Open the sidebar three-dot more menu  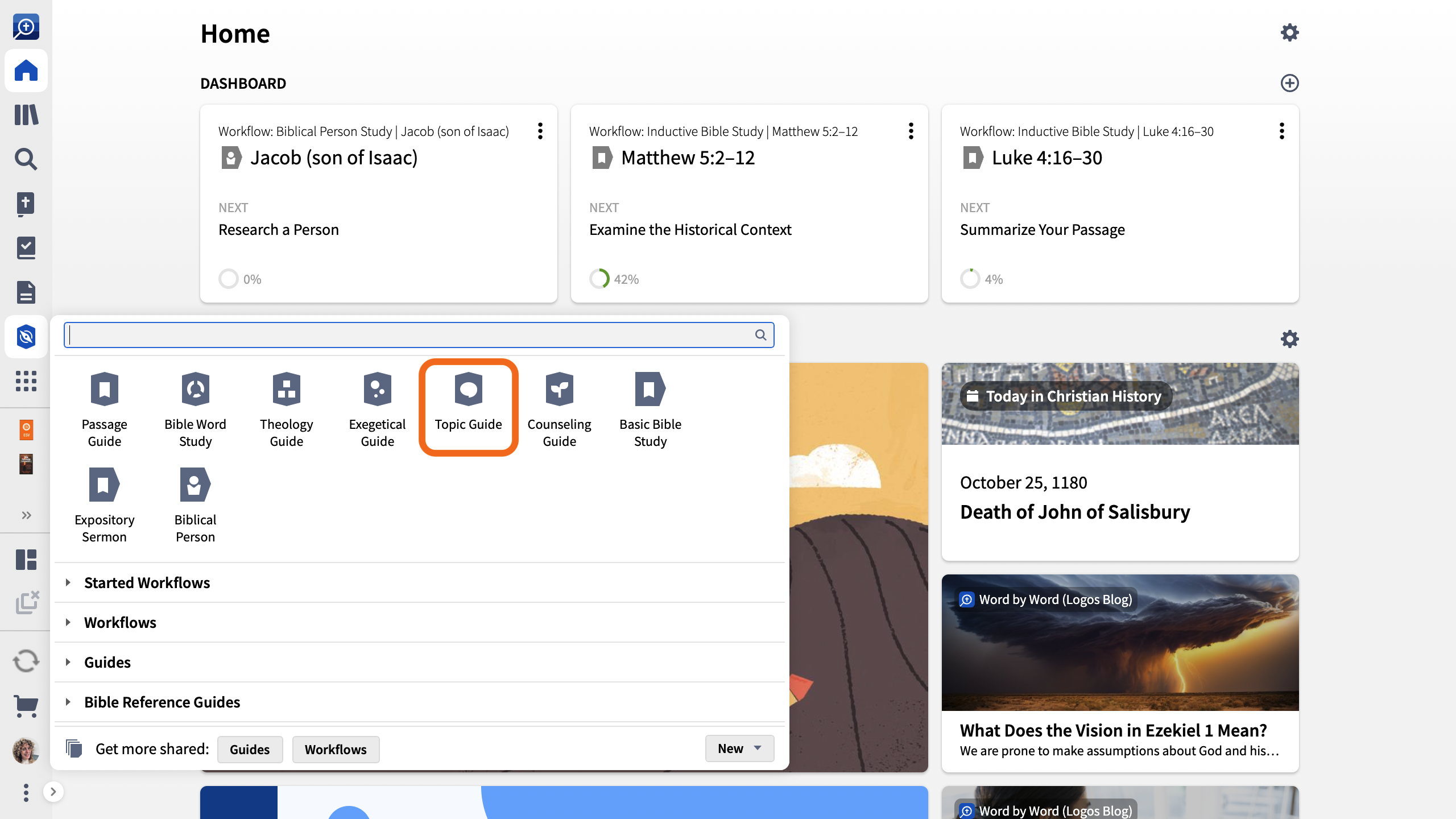pos(26,792)
